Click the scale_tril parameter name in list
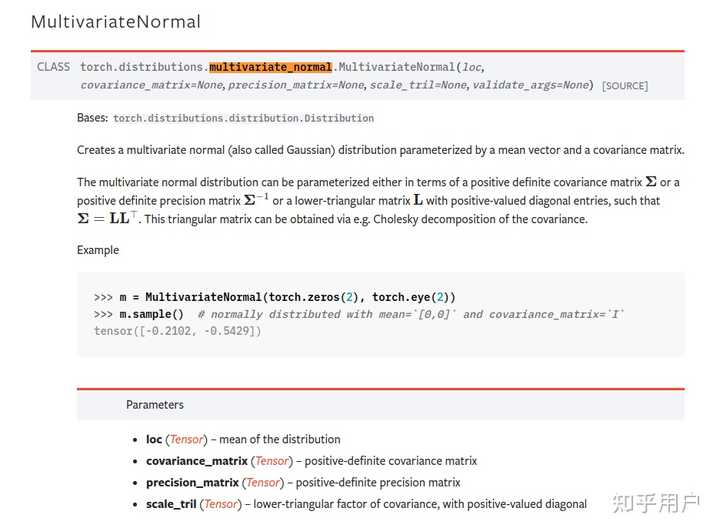The image size is (720, 528). click(x=171, y=504)
